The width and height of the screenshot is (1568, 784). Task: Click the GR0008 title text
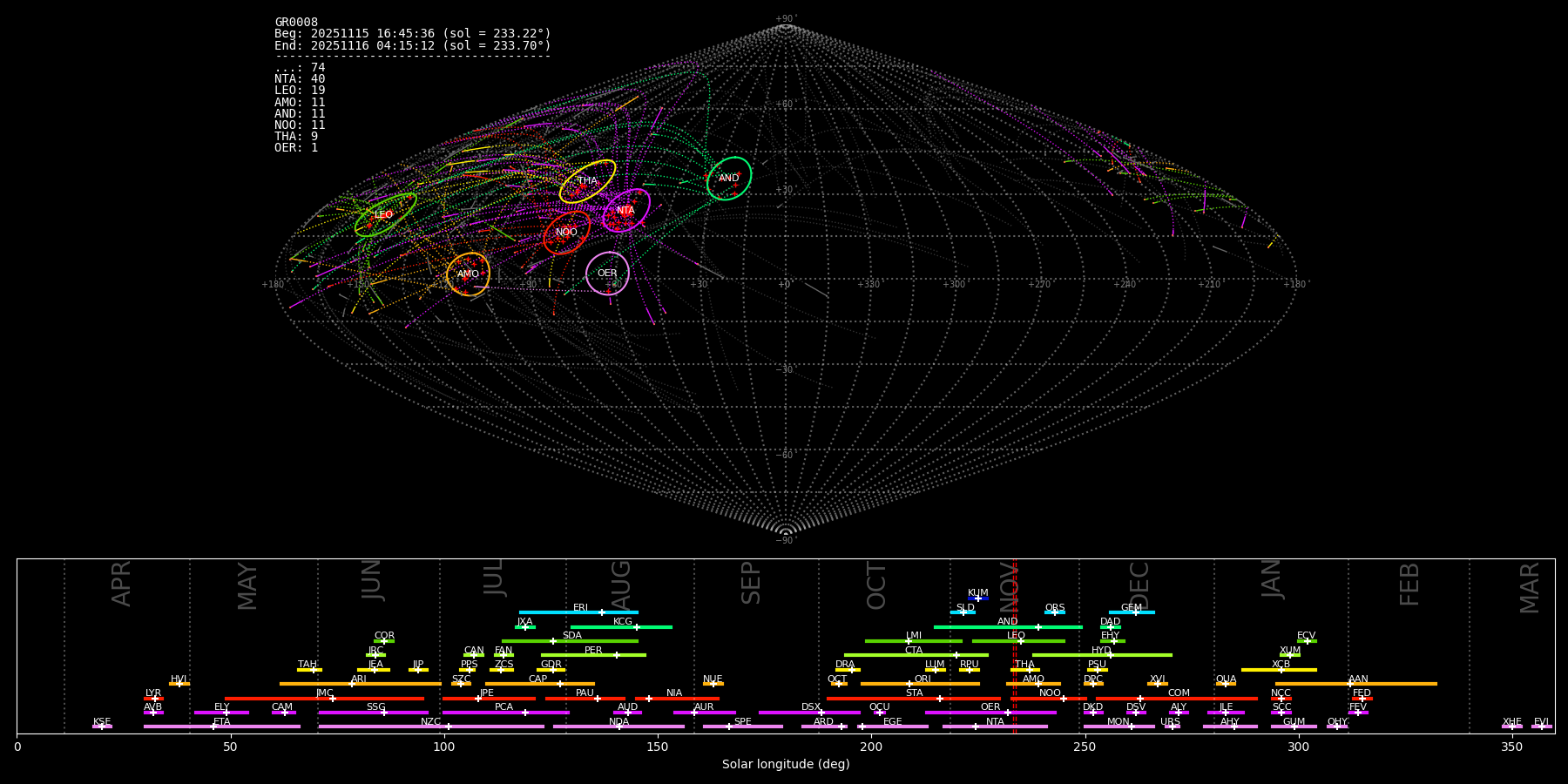coord(296,23)
